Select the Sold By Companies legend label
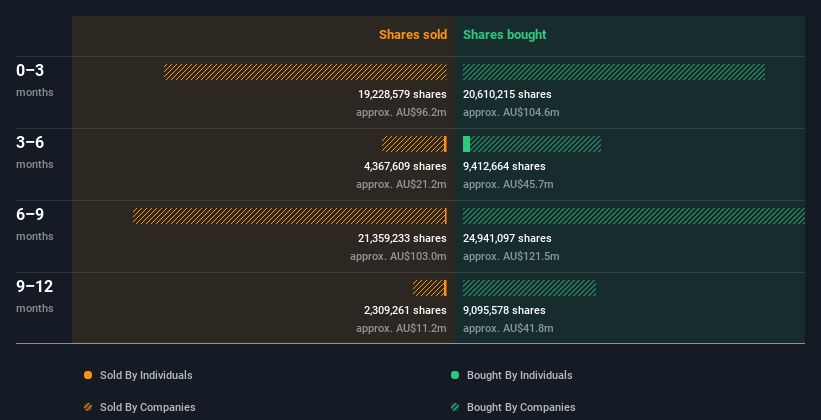This screenshot has height=420, width=821. tap(148, 407)
